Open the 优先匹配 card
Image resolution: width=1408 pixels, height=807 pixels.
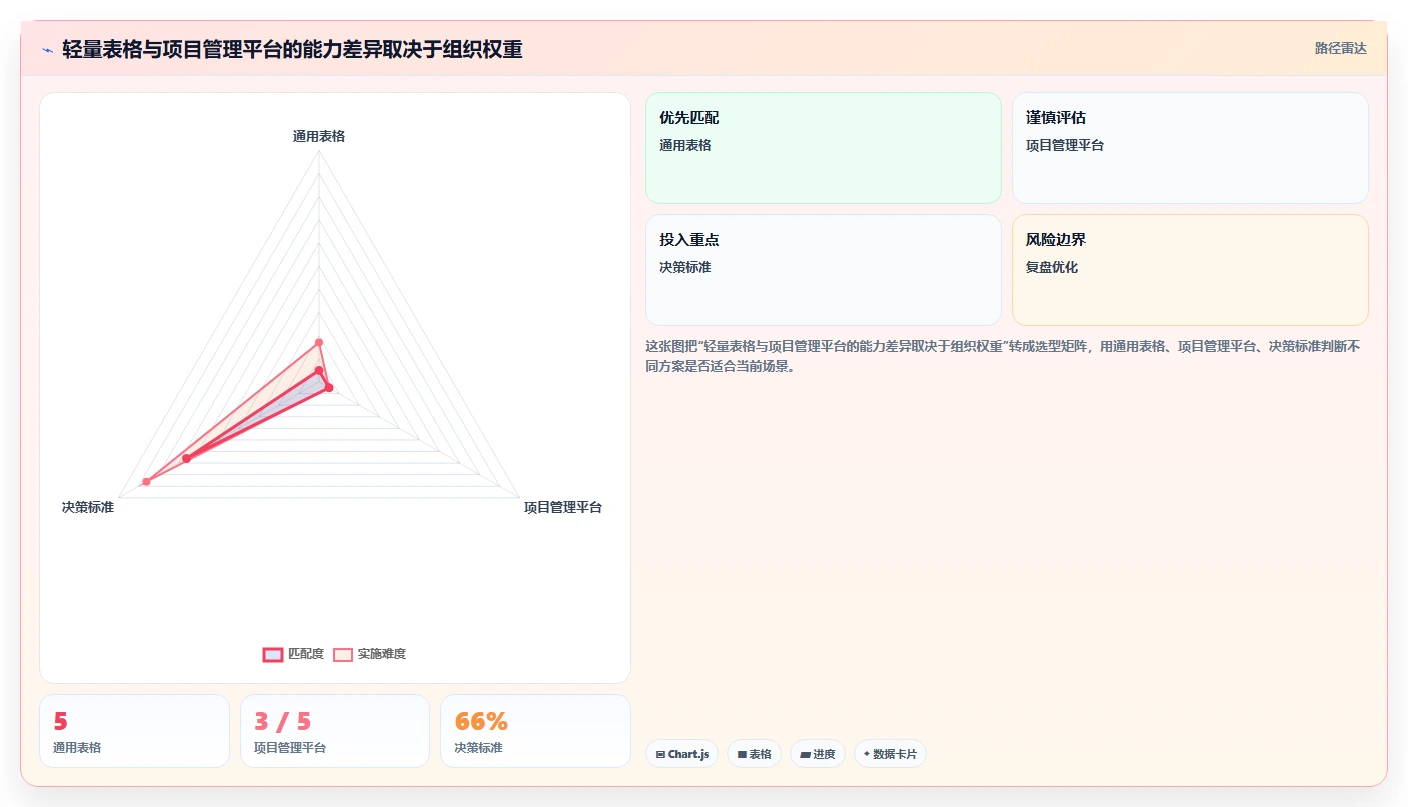(x=823, y=148)
